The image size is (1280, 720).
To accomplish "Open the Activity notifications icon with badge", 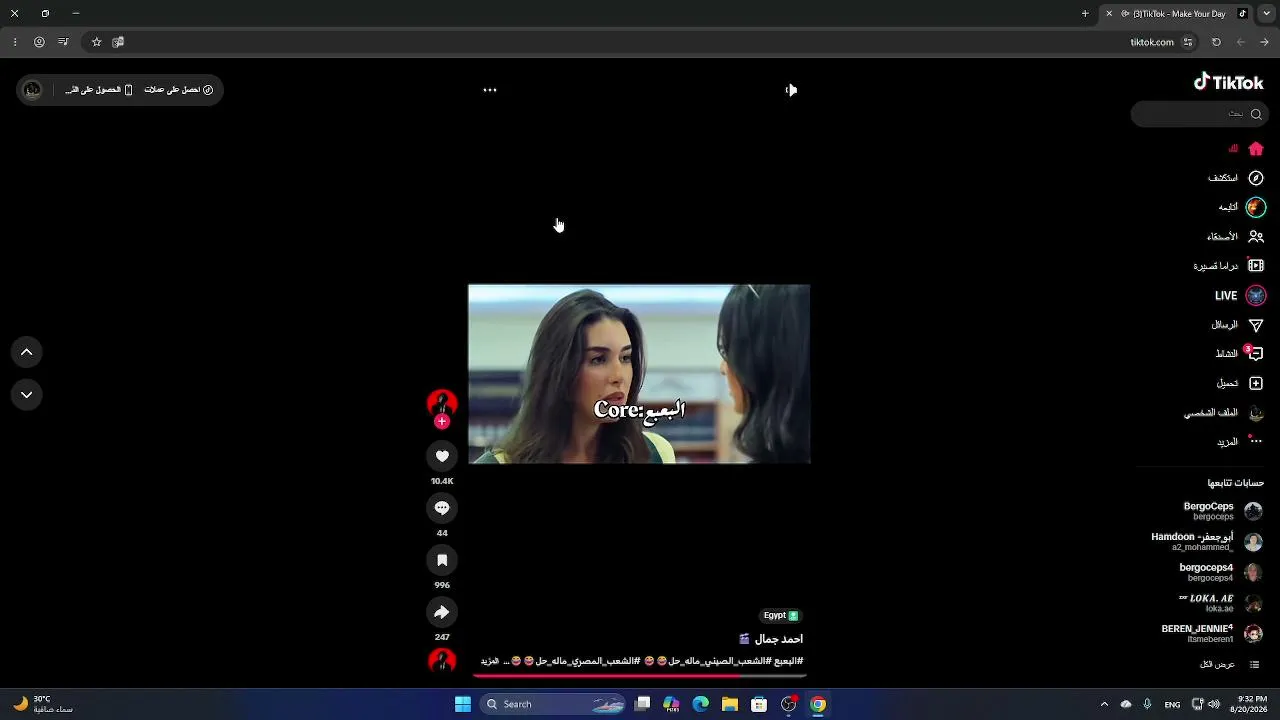I will click(x=1255, y=353).
